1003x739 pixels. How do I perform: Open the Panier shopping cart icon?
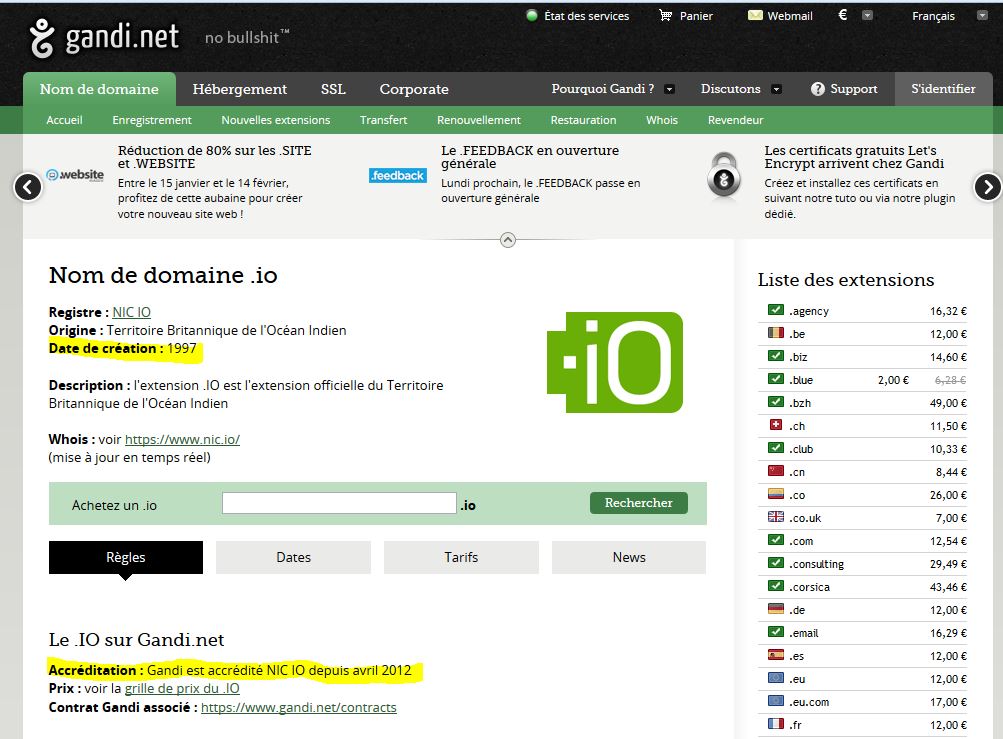[x=665, y=16]
